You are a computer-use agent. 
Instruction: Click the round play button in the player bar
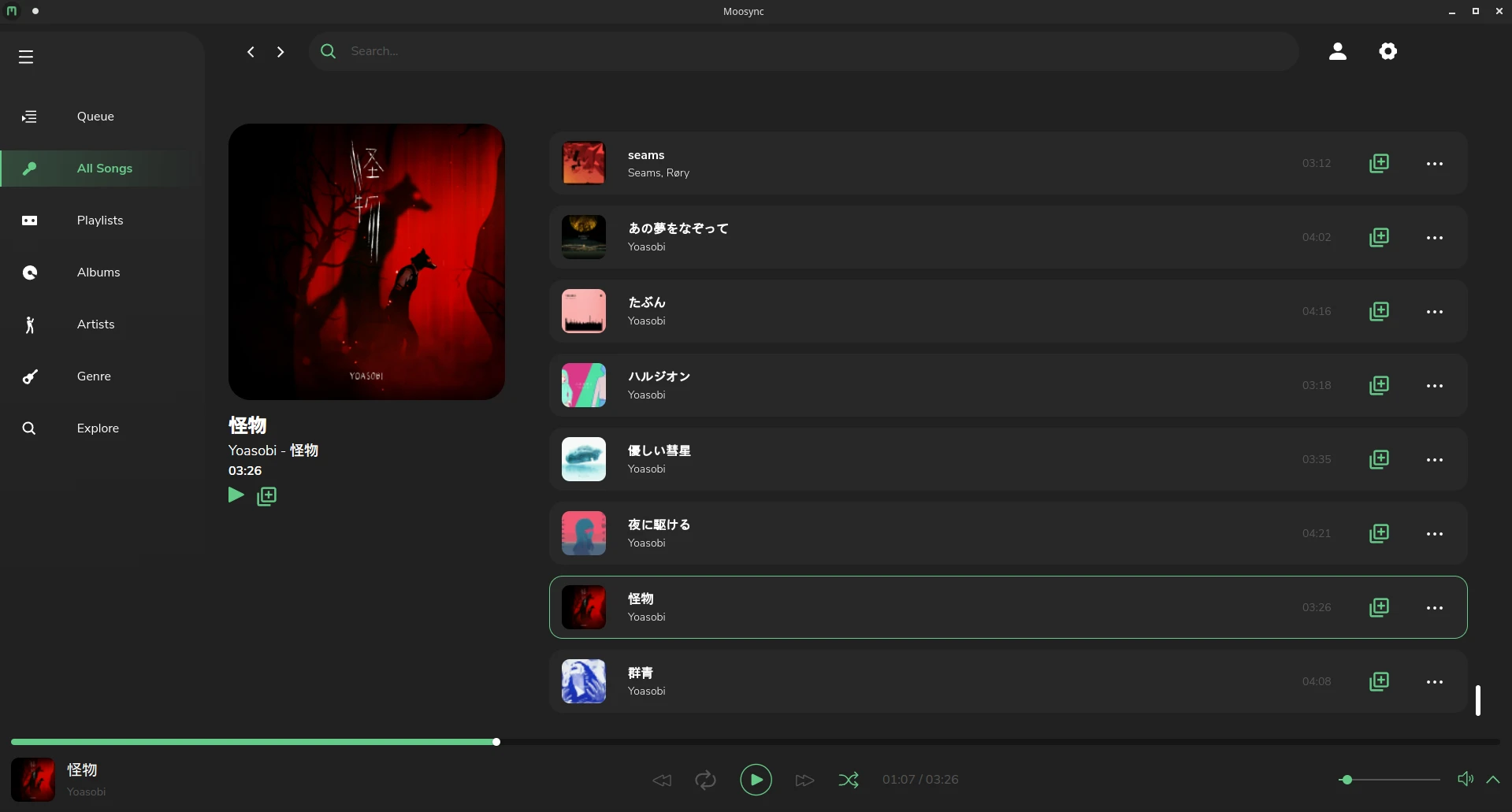click(756, 780)
